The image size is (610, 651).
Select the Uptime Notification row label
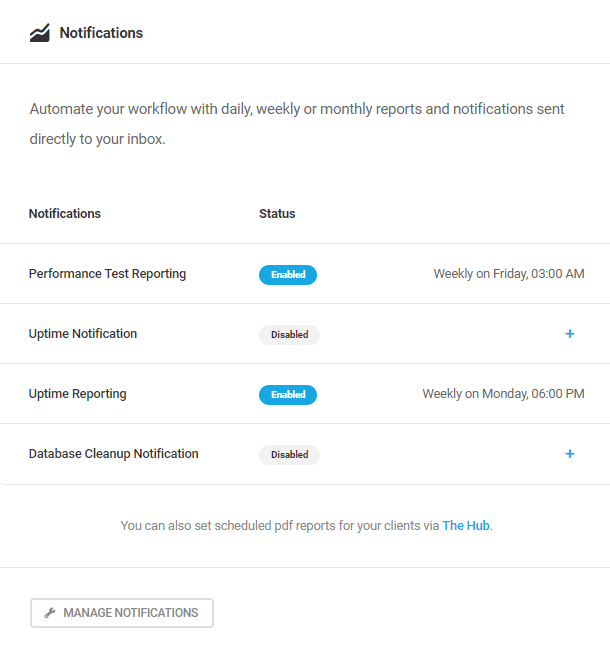click(x=83, y=334)
